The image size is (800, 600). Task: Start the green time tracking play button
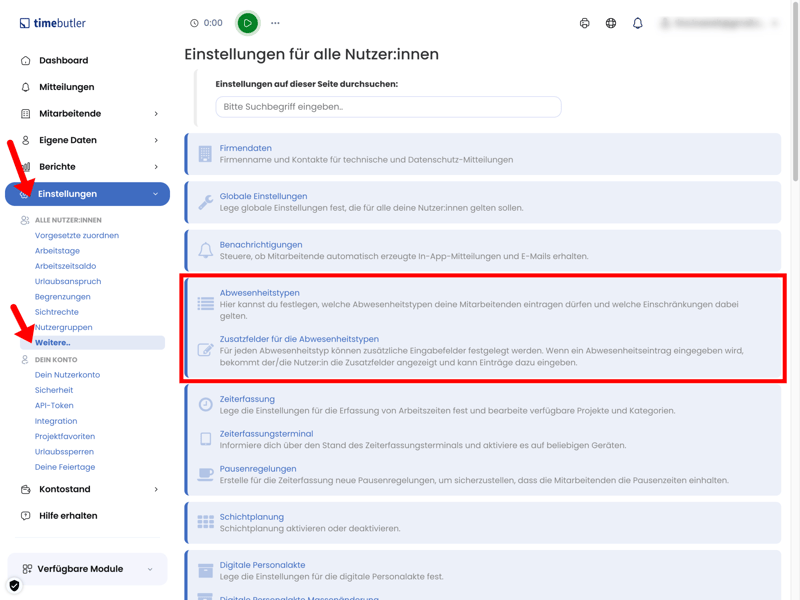point(247,23)
